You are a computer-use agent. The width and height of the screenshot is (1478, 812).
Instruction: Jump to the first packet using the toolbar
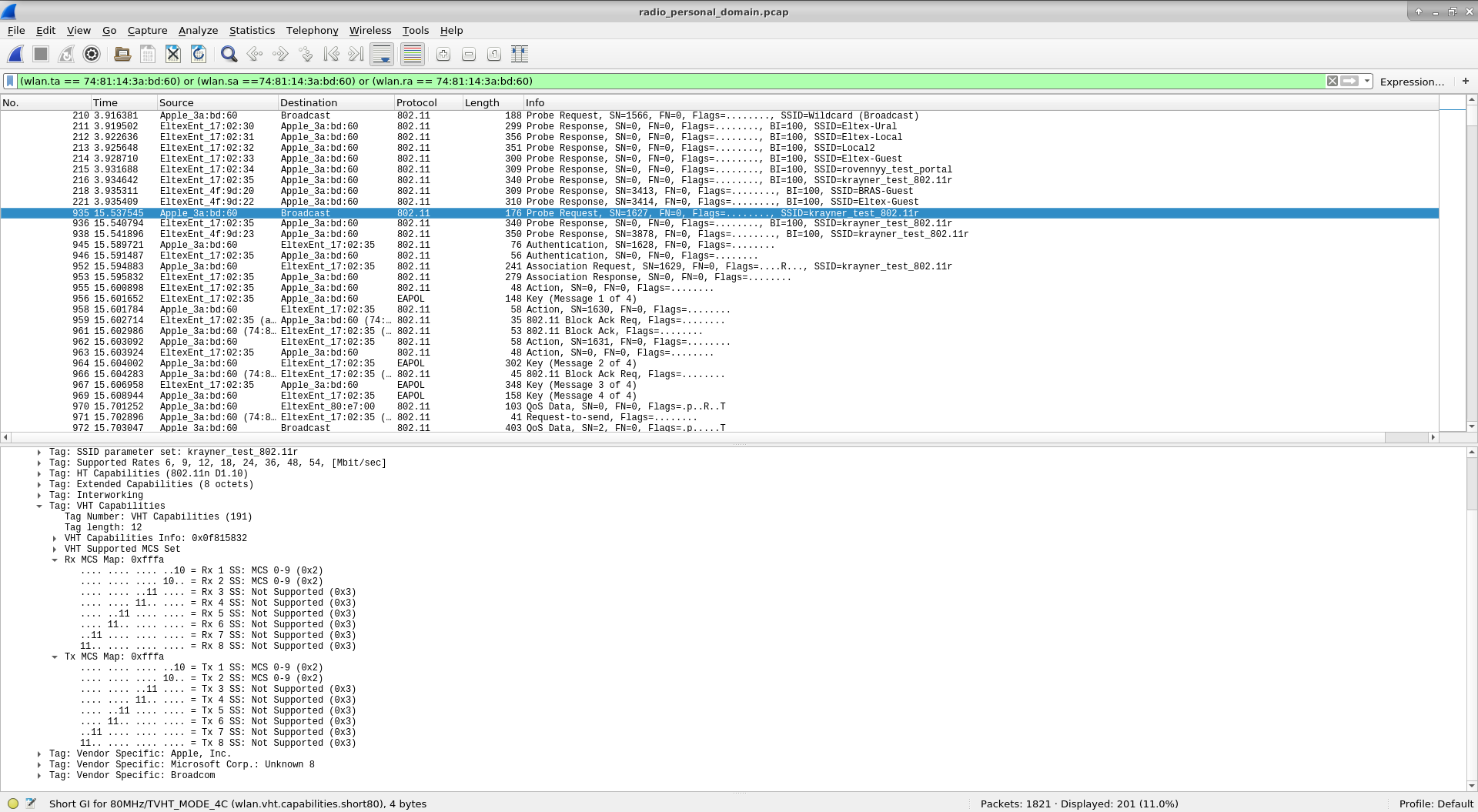331,54
